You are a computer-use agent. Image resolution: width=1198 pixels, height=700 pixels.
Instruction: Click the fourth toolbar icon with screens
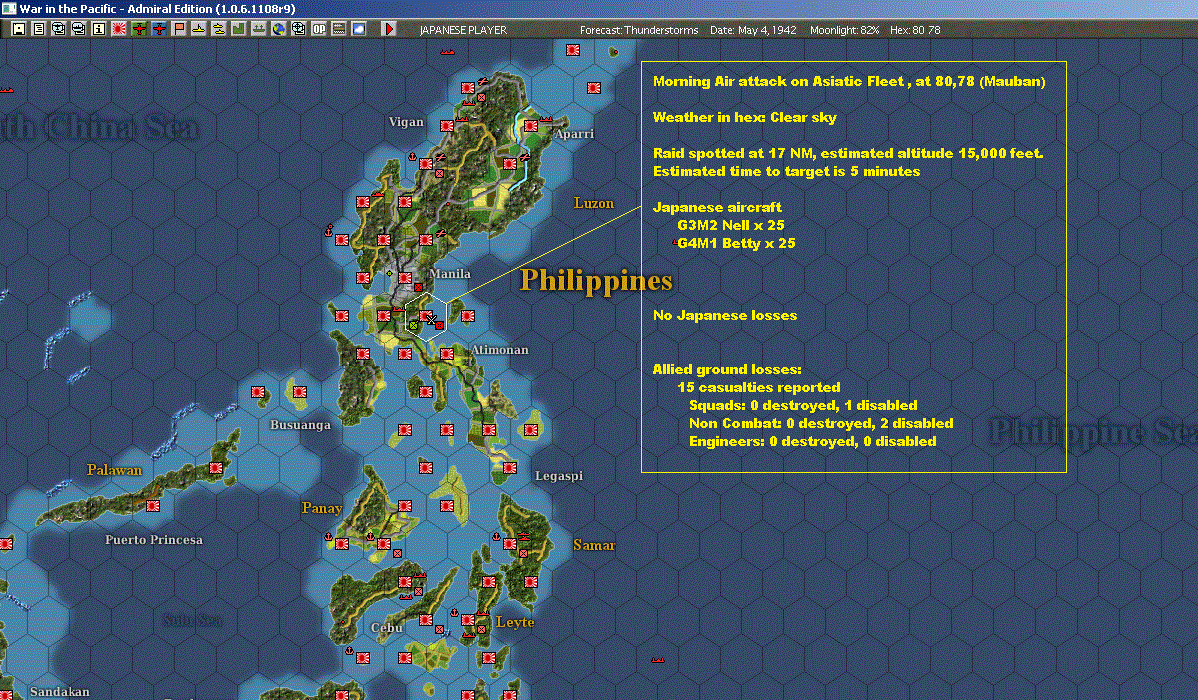click(78, 29)
